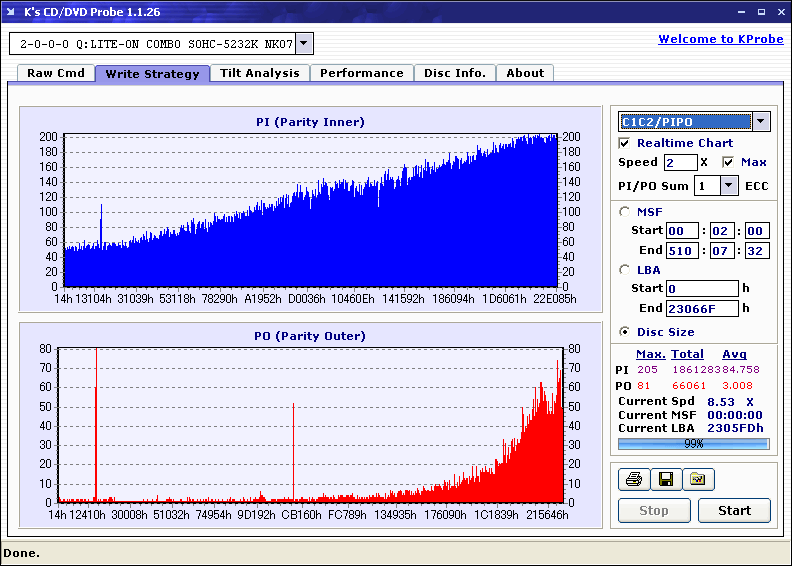Click the LBA End field 23066F
The image size is (792, 566).
click(x=702, y=308)
